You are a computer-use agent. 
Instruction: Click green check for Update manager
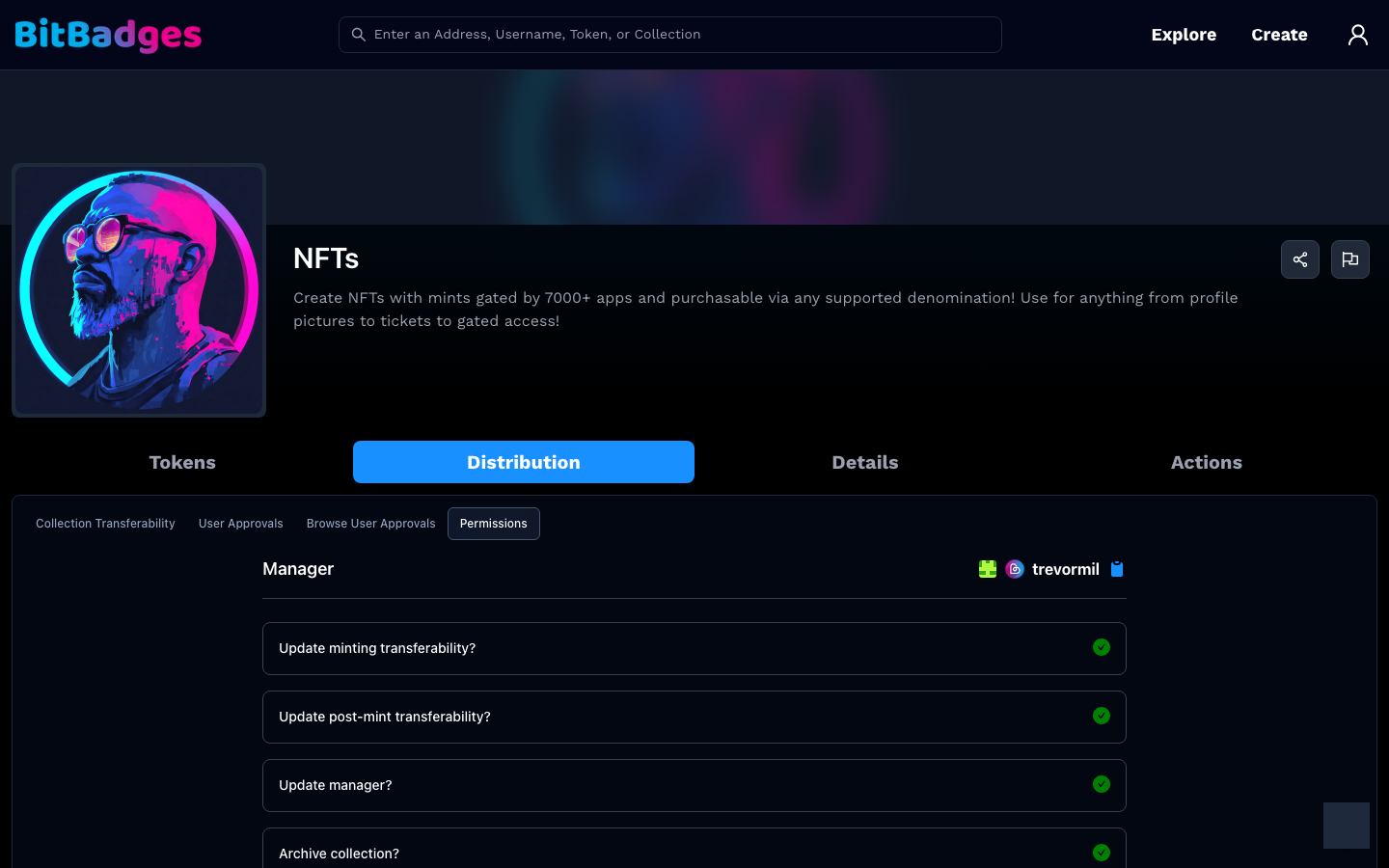[1102, 784]
